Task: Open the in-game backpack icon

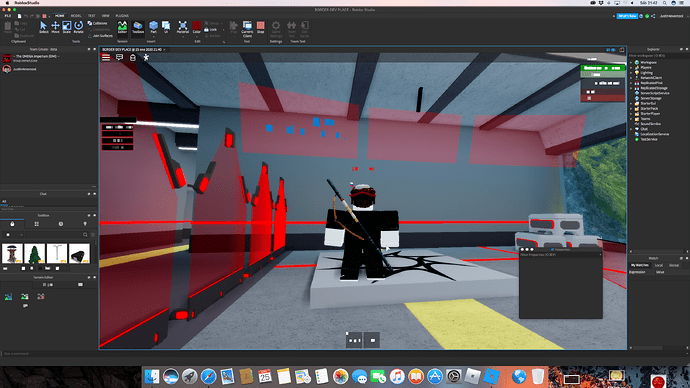Action: point(132,57)
